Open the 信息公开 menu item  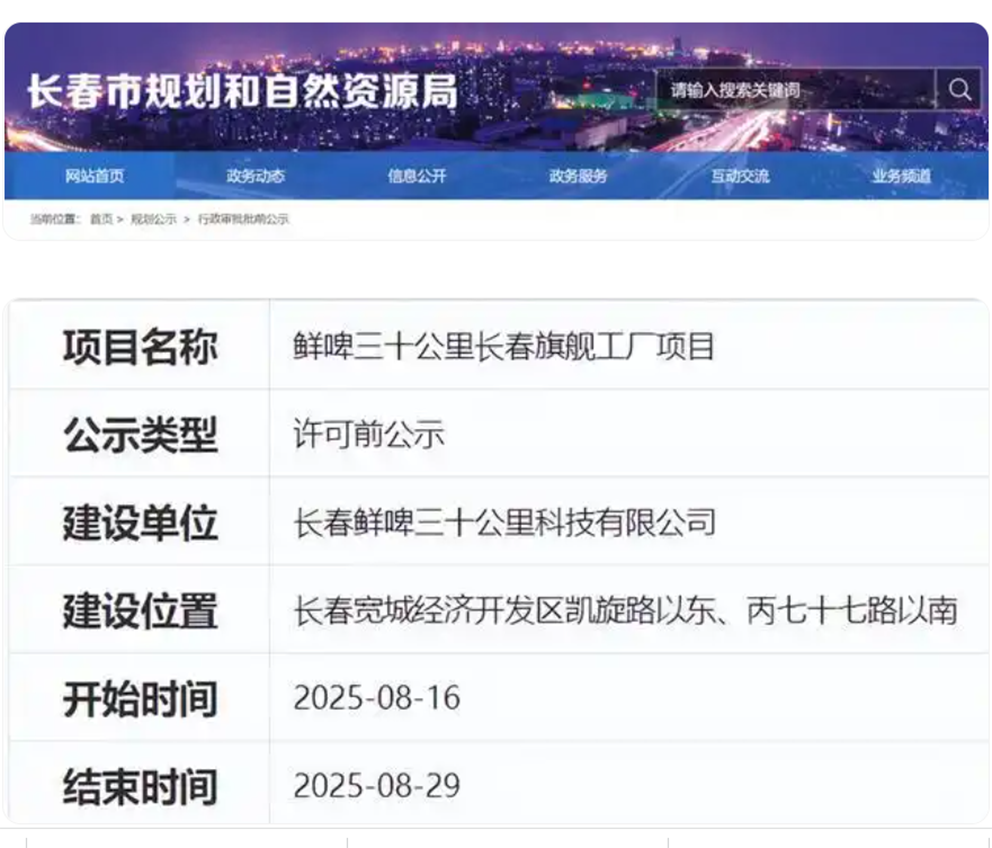point(417,176)
